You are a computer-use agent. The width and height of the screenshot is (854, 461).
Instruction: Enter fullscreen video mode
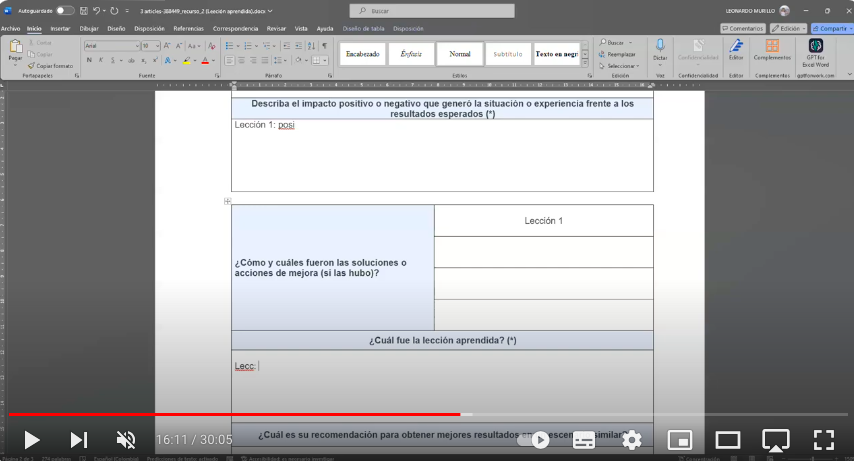click(x=823, y=439)
